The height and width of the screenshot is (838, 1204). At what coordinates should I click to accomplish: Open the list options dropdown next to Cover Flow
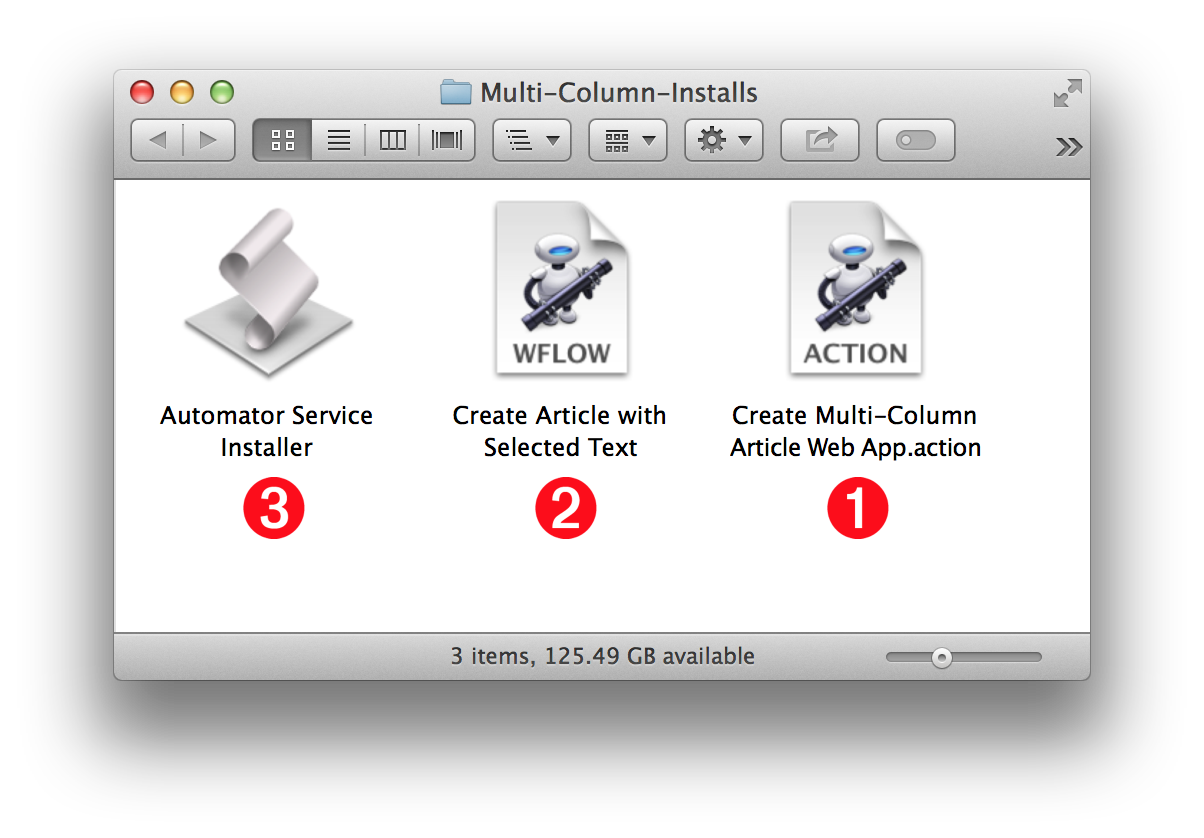pyautogui.click(x=532, y=140)
